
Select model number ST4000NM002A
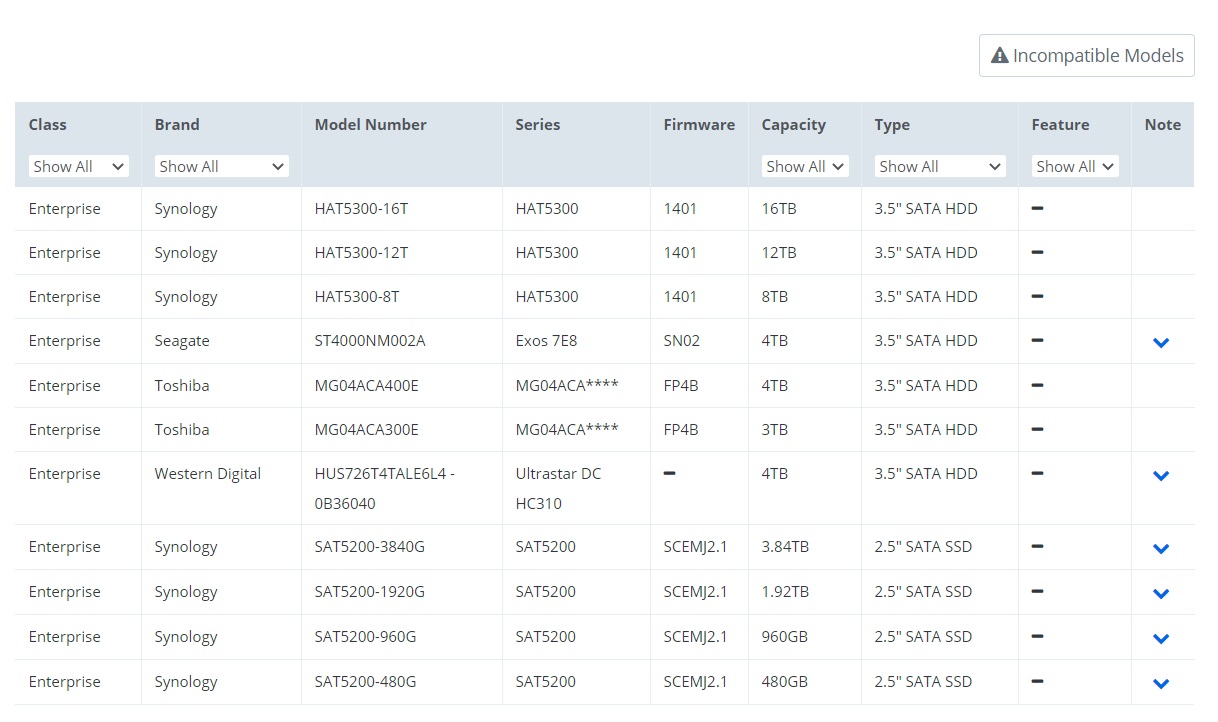tap(370, 341)
